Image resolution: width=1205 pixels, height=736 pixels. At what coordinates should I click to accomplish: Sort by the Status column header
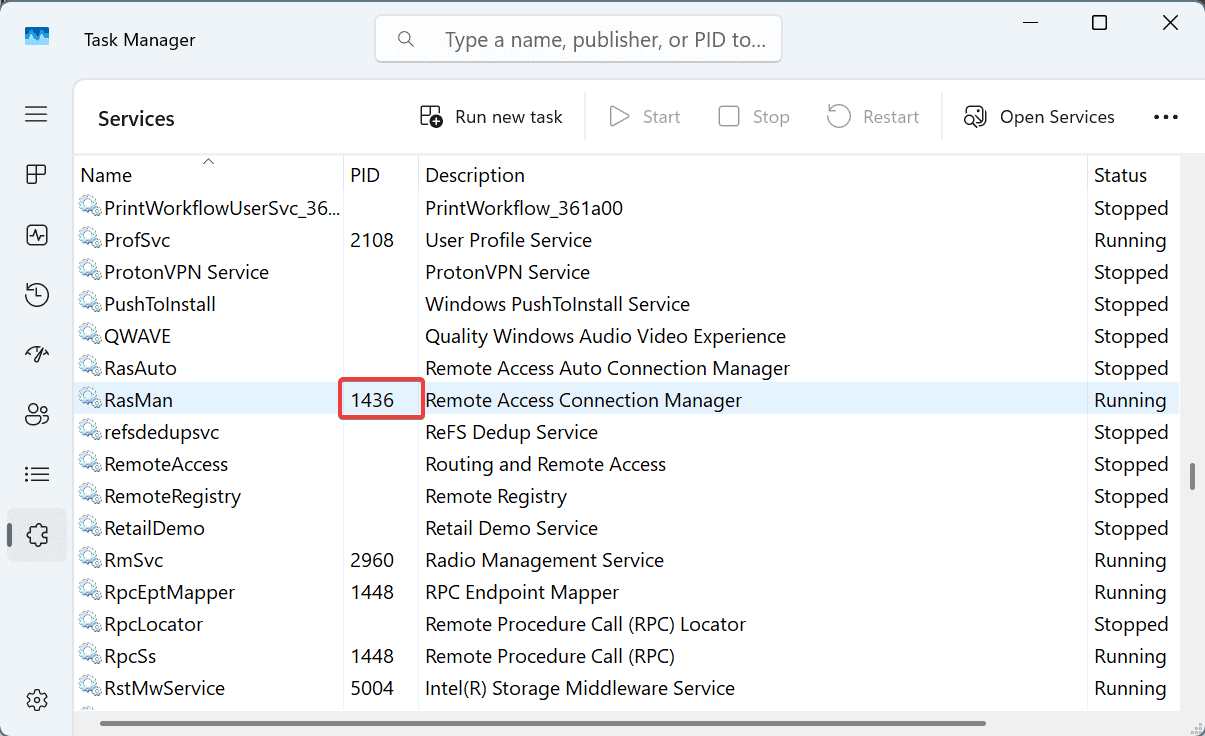[1133, 174]
